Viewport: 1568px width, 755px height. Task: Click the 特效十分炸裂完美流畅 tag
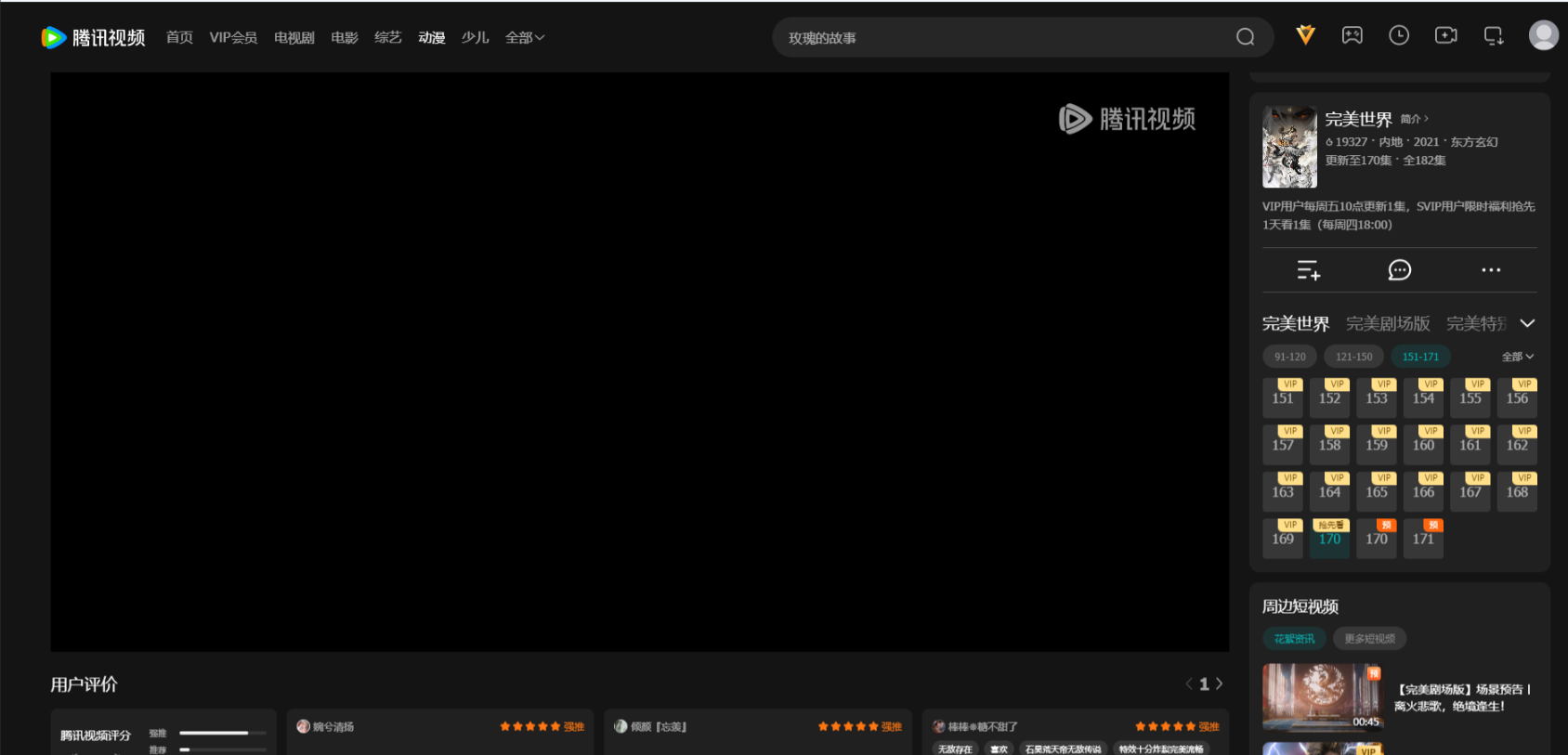[x=1160, y=748]
